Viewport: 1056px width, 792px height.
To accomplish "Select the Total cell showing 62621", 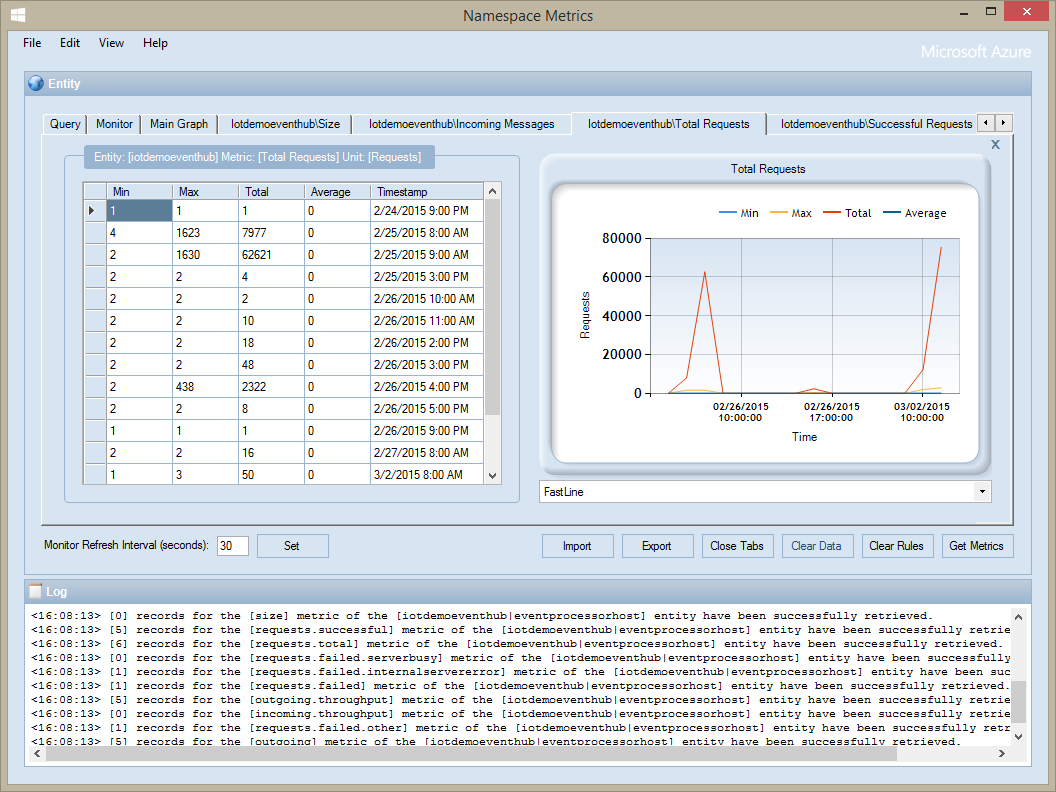I will pyautogui.click(x=271, y=255).
